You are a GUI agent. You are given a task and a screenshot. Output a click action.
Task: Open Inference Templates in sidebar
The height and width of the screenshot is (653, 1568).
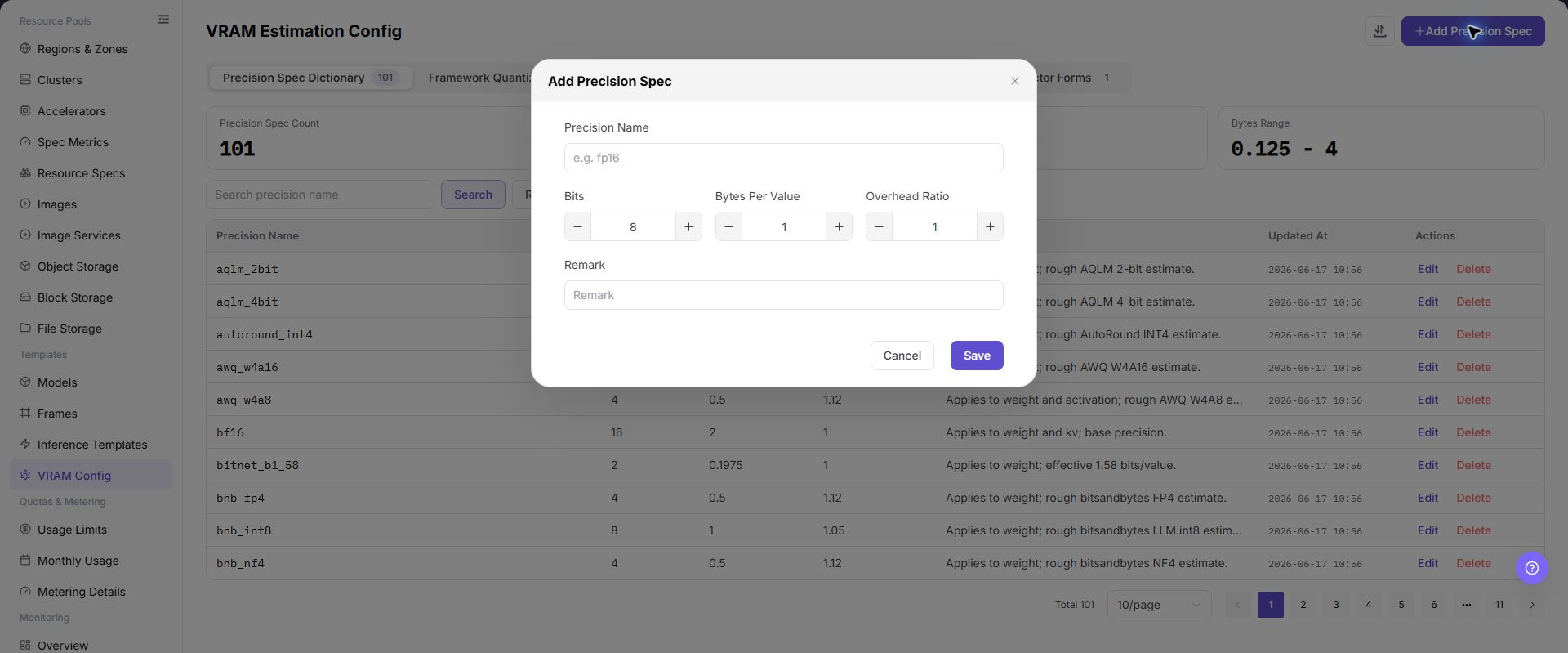click(92, 445)
